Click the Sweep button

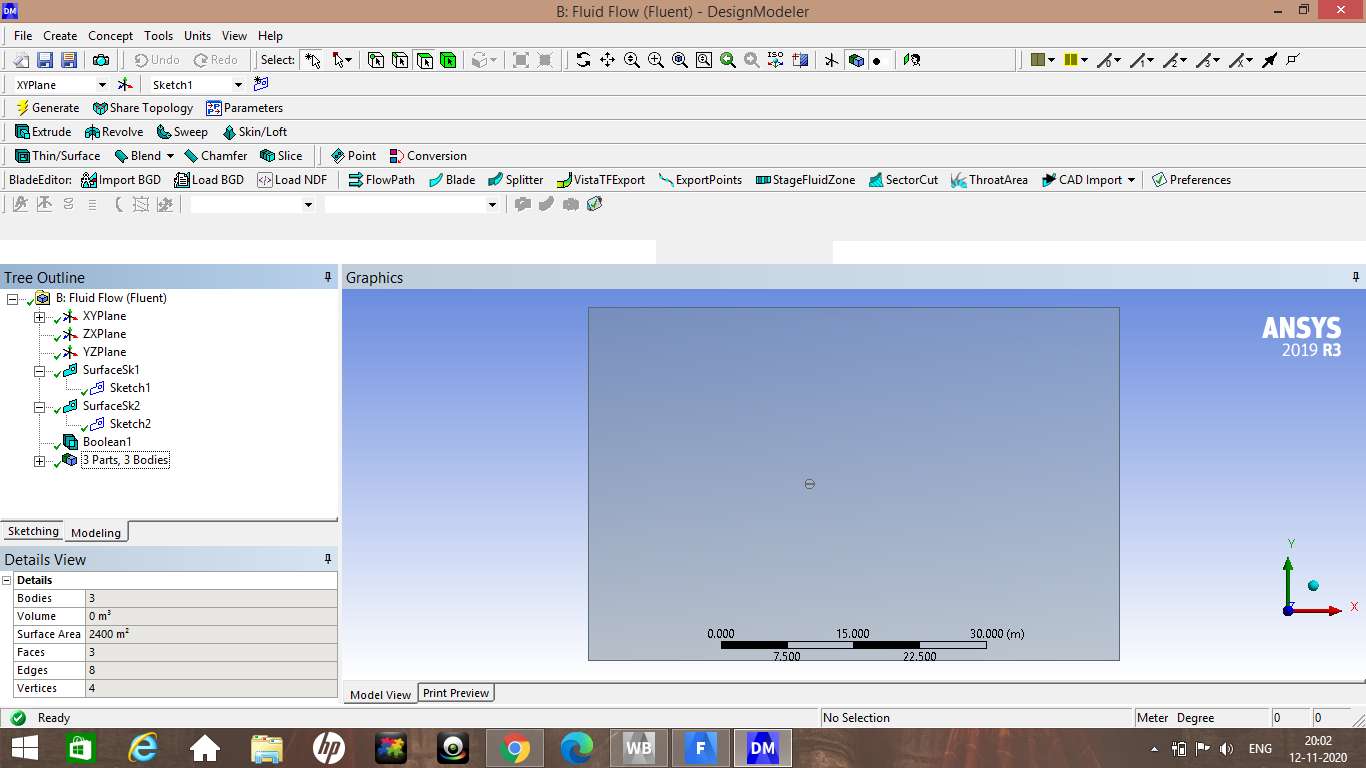pyautogui.click(x=182, y=132)
